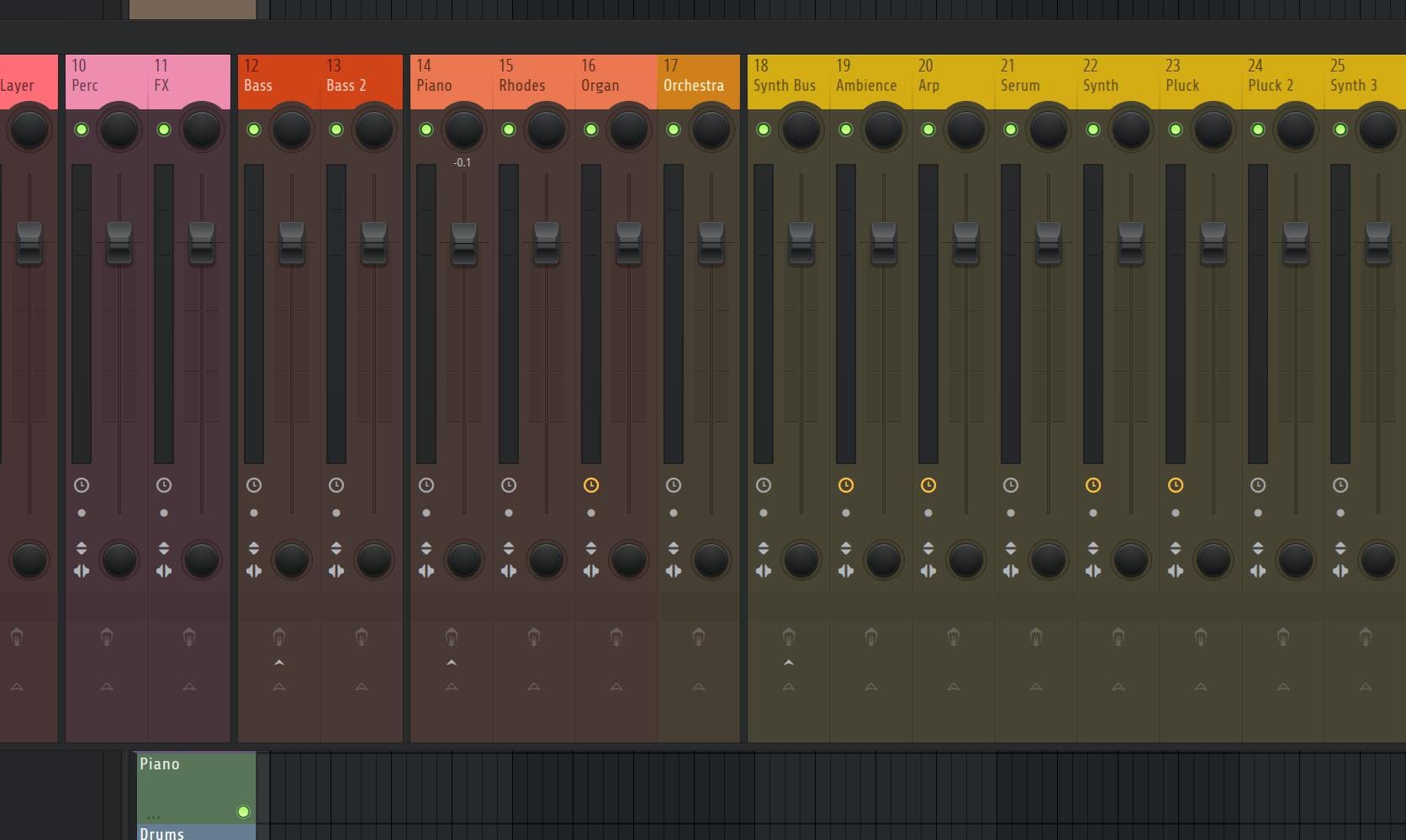Mute the Bass 2 mixer track

click(336, 129)
